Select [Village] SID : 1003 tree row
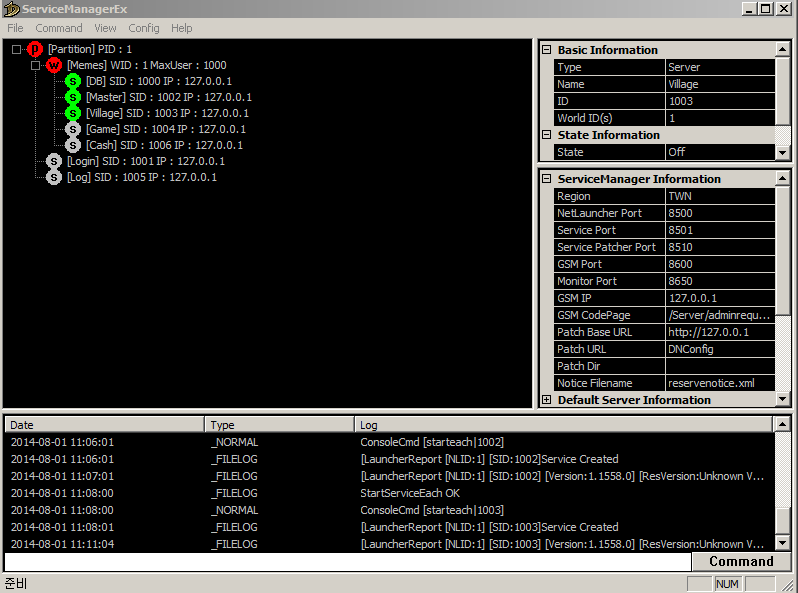 pos(167,113)
